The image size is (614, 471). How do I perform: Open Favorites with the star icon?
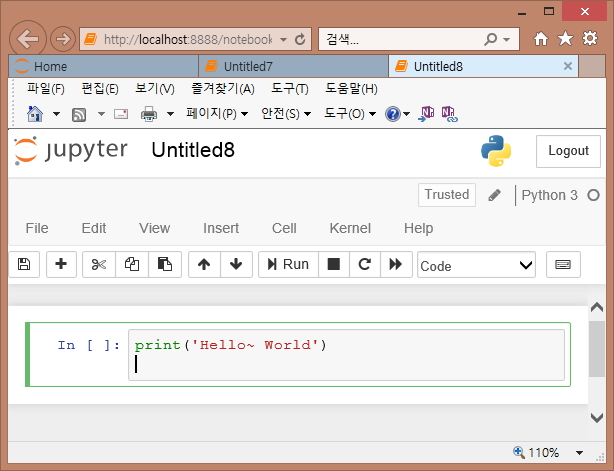[x=565, y=38]
